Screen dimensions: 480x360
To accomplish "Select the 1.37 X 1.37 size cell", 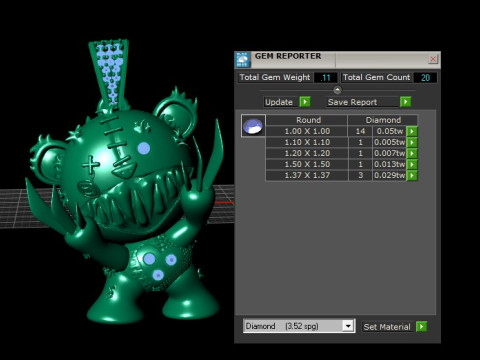I will click(x=307, y=175).
